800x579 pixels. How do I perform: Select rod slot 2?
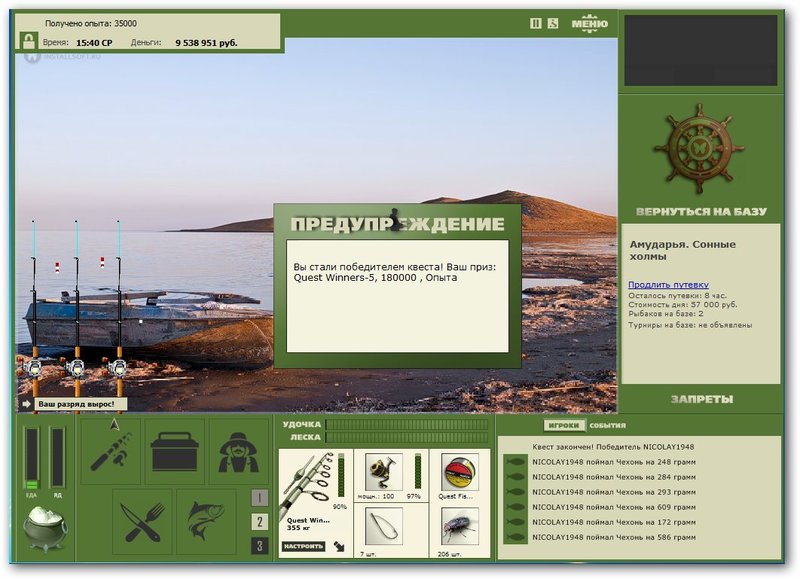pyautogui.click(x=260, y=521)
